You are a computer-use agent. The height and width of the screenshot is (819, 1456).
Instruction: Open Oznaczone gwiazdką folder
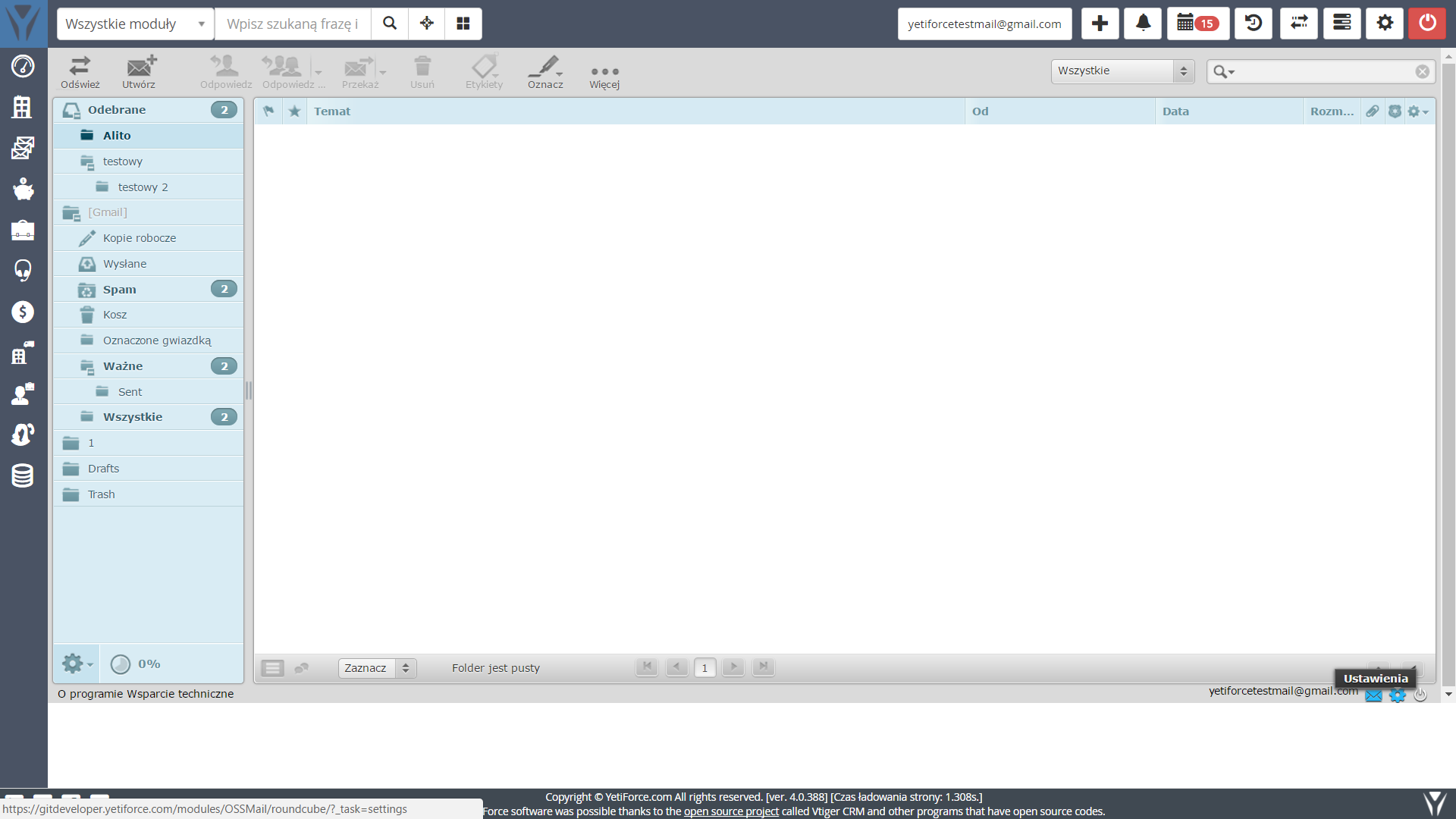149,340
